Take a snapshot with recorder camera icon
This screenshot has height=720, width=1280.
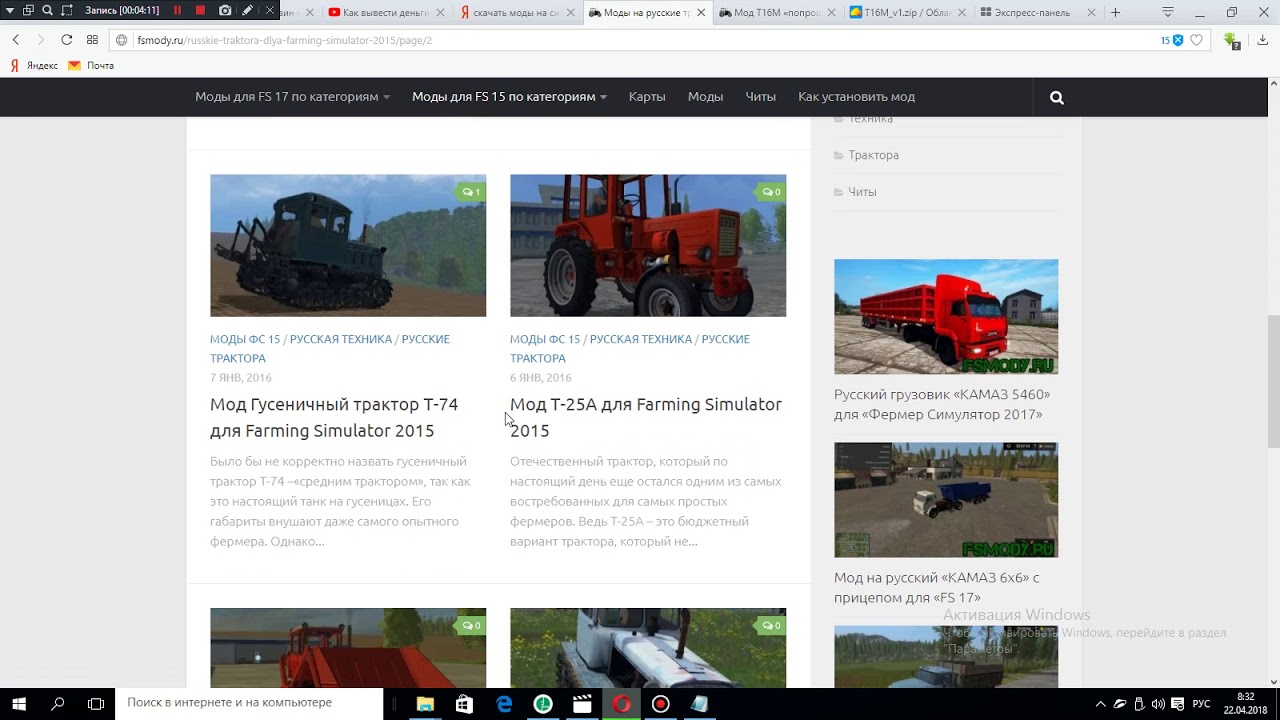click(x=225, y=10)
